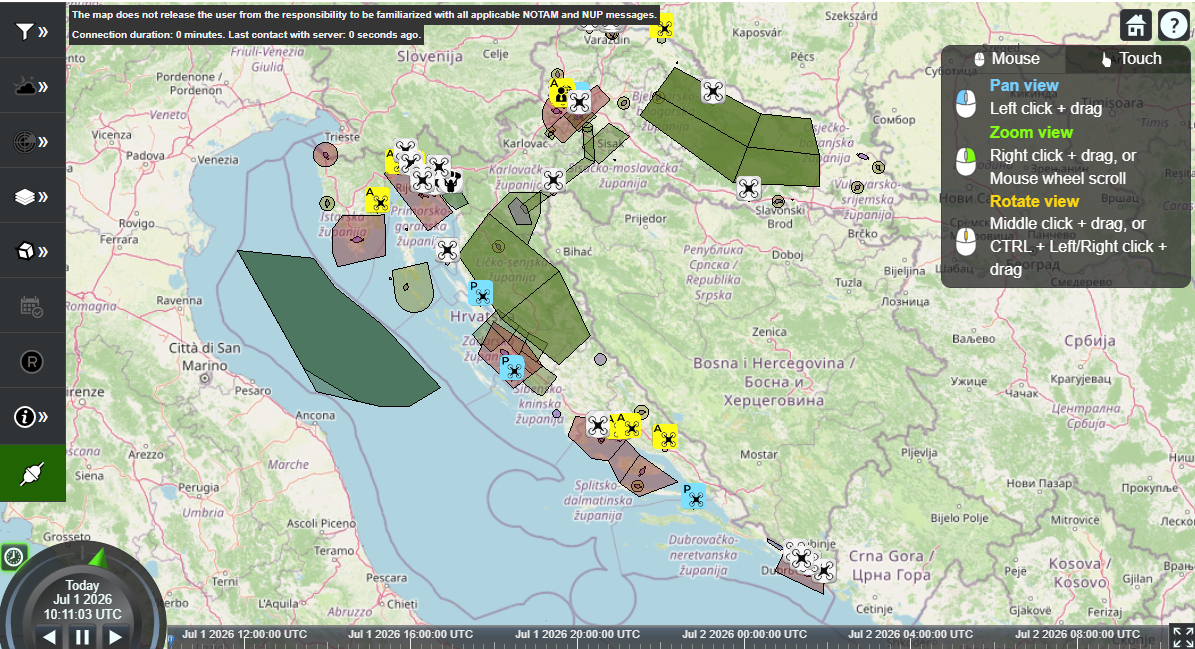Screen dimensions: 1195x649
Task: Jump timeline to Jul 1 2026 12:00:00 UTC
Action: (x=244, y=634)
